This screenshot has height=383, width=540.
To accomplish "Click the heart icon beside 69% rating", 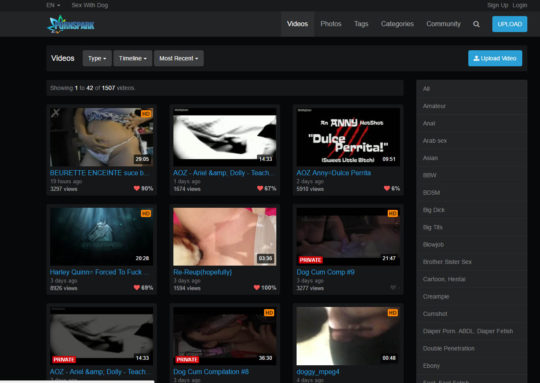I will pos(137,287).
